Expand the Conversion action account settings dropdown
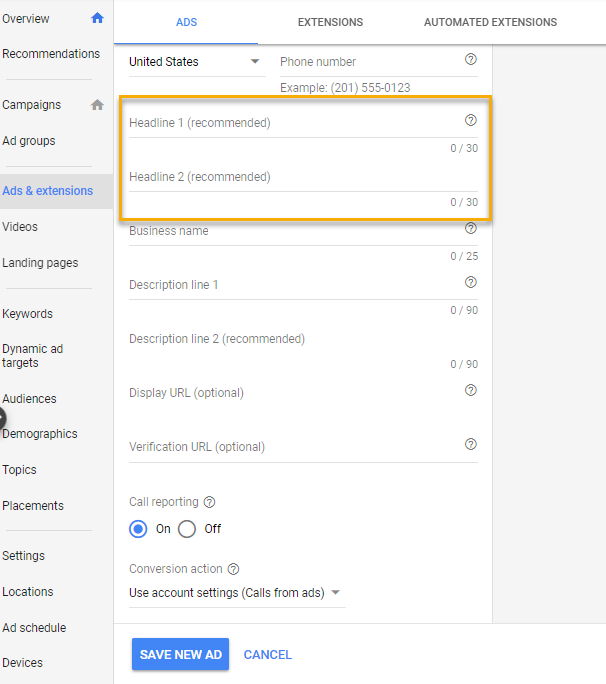 235,593
